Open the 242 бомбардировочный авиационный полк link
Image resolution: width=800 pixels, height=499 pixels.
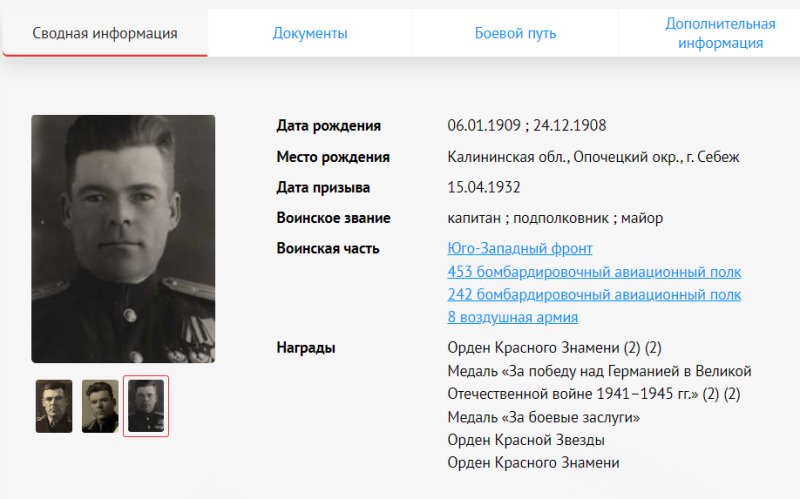click(594, 294)
